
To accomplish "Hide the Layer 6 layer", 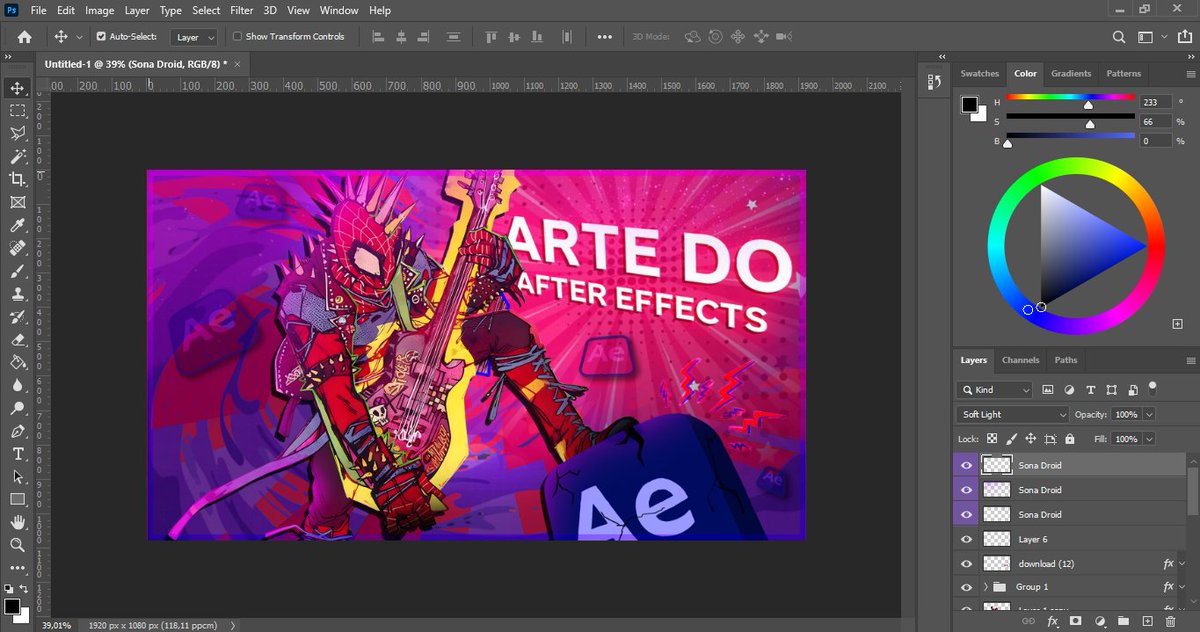I will [966, 539].
